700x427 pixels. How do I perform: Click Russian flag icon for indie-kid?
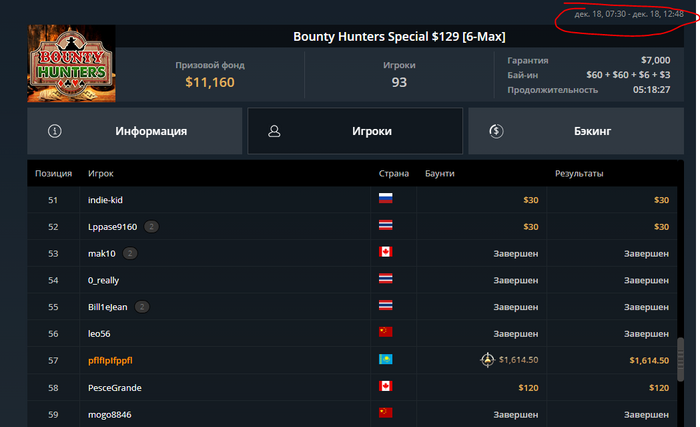coord(385,200)
